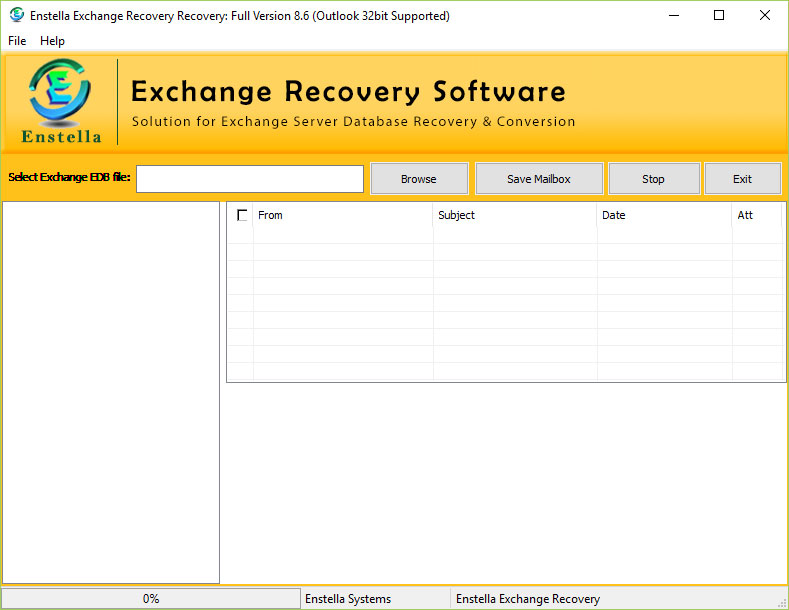Screen dimensions: 789x610
Task: Click the Exchange Recovery Software banner heading
Action: click(x=348, y=92)
